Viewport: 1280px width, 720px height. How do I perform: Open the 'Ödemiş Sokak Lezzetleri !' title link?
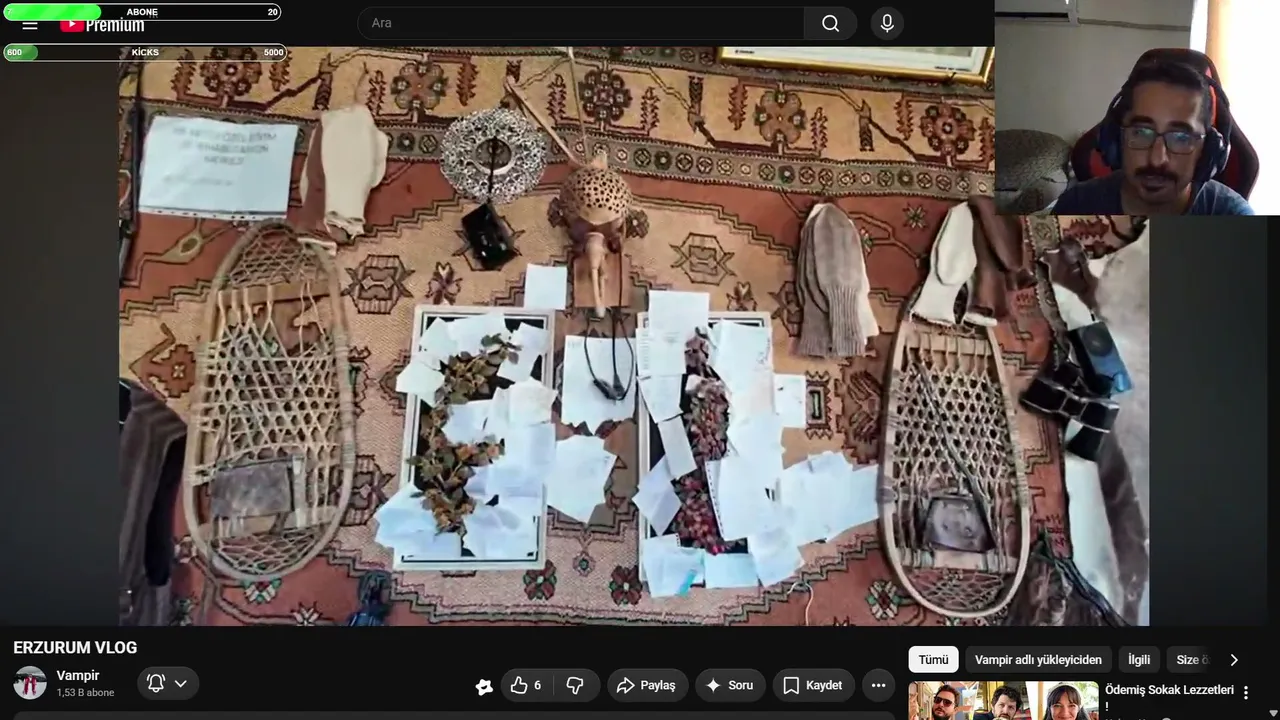click(1169, 698)
